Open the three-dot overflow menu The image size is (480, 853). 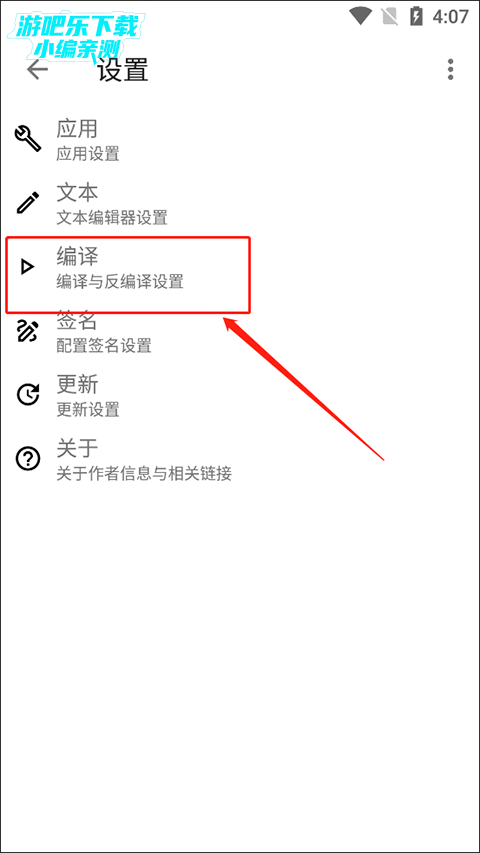tap(450, 70)
